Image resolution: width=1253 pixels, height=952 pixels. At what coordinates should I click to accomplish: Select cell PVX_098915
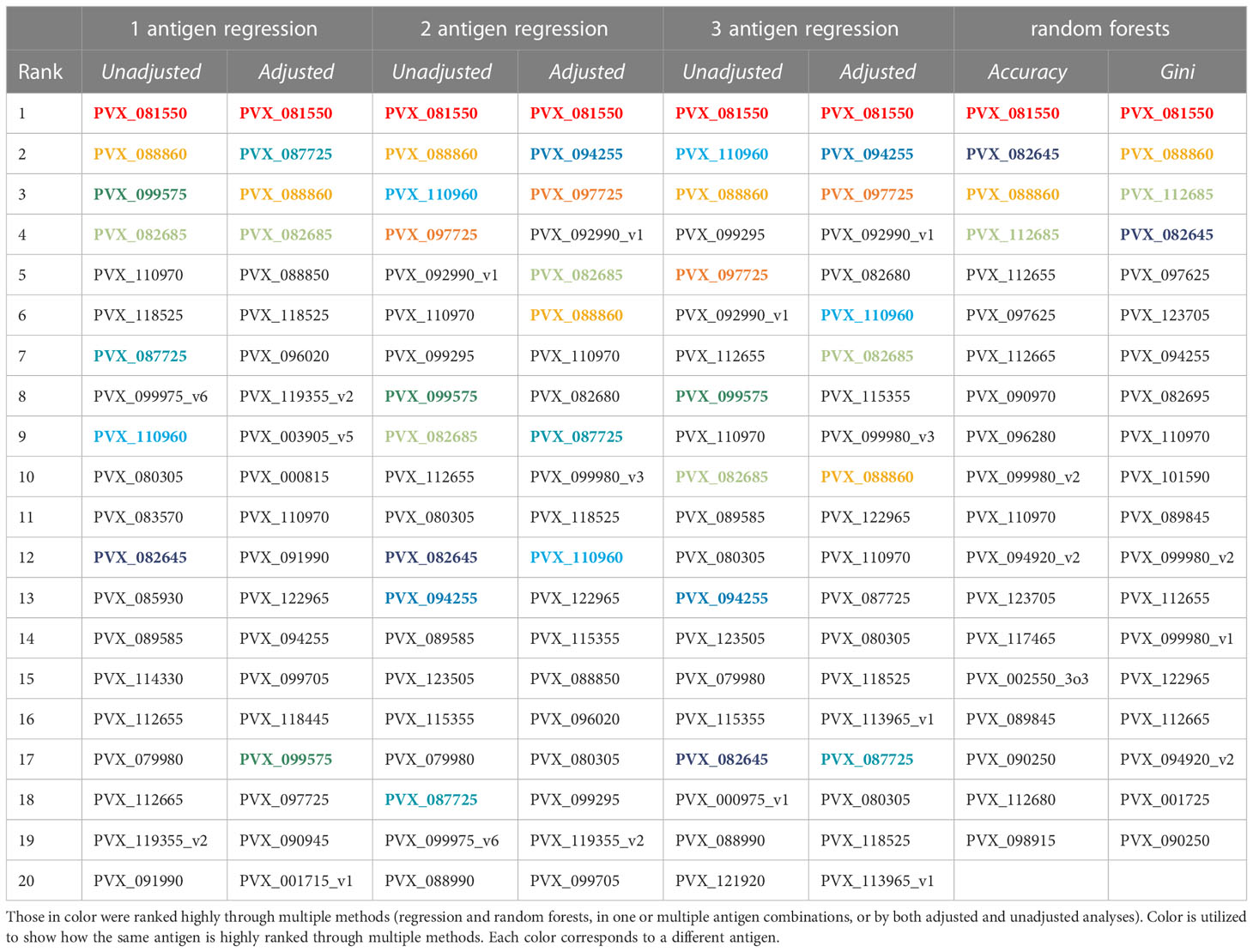click(1011, 840)
